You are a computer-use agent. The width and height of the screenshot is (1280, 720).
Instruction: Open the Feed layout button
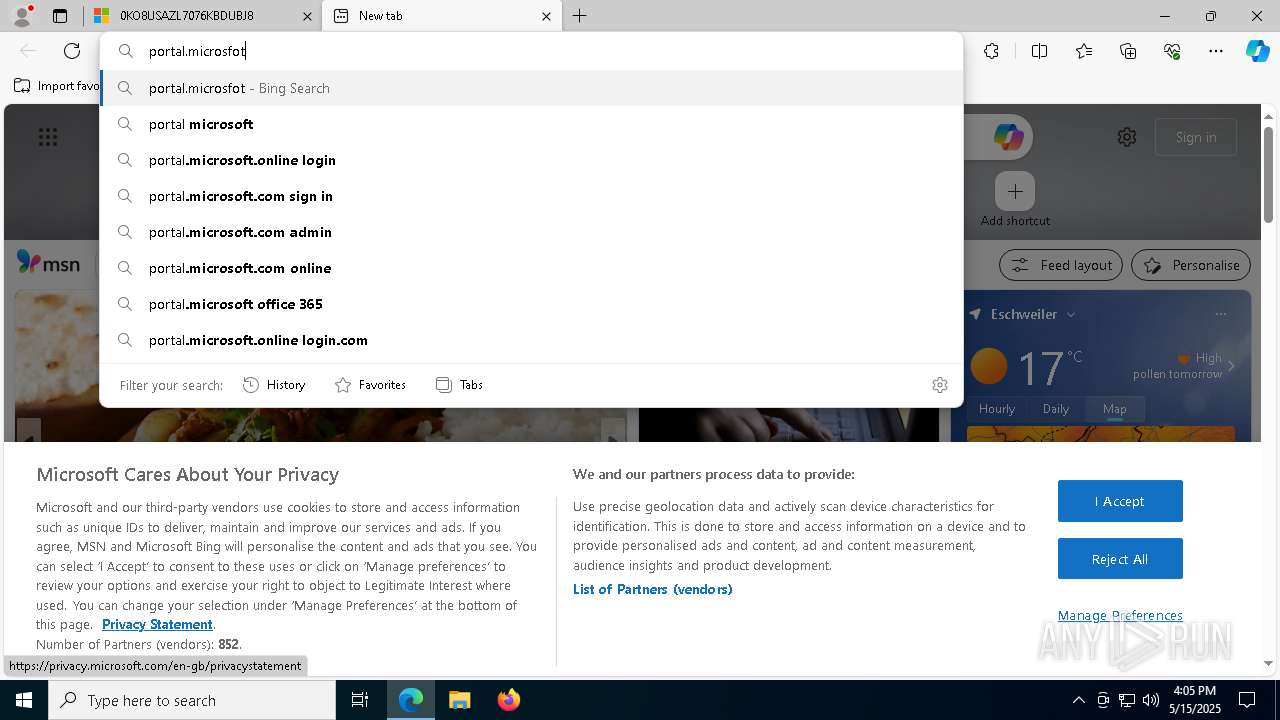pos(1061,265)
